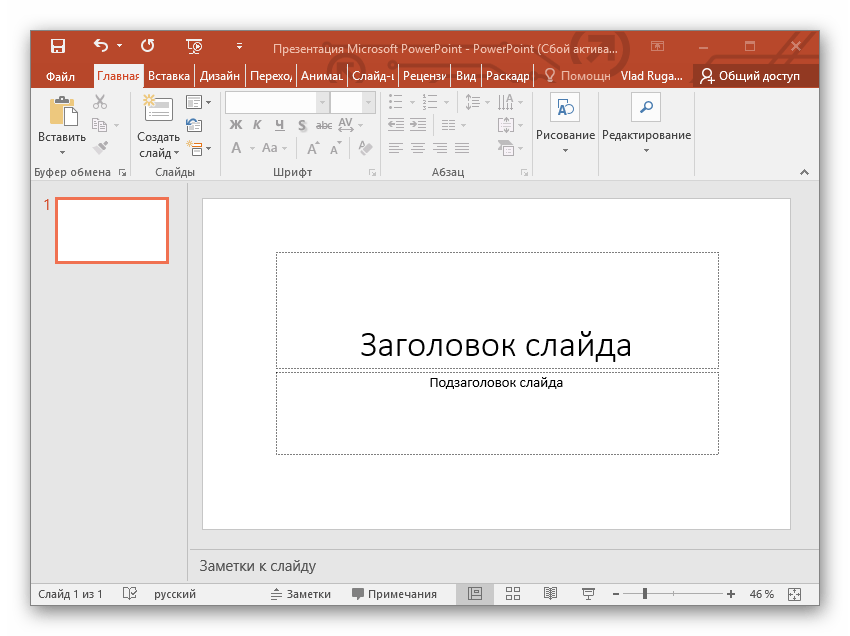Viewport: 850px width, 636px height.
Task: Justify the paragraph text
Action: coord(462,148)
